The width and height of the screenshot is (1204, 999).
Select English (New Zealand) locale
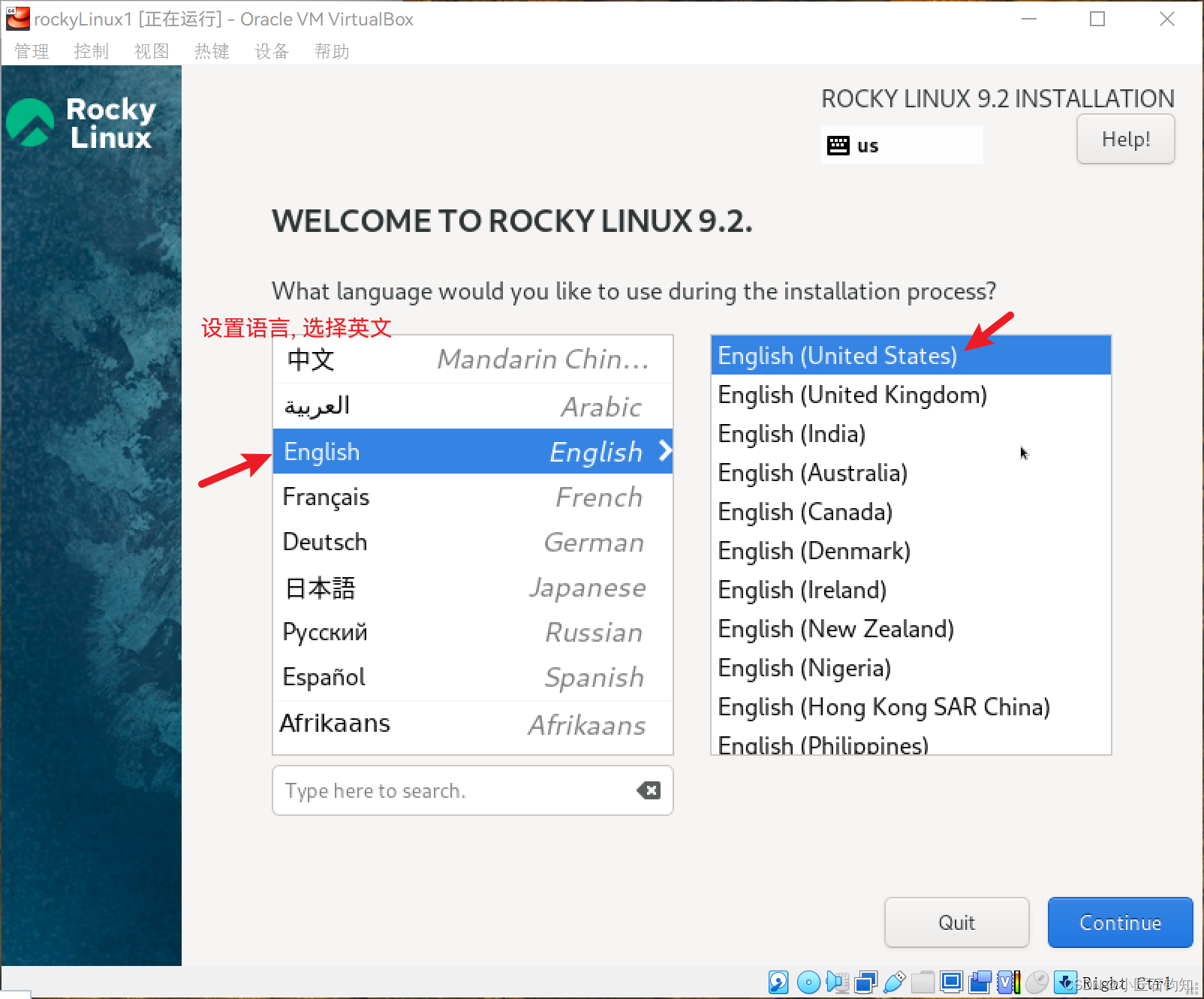(911, 628)
